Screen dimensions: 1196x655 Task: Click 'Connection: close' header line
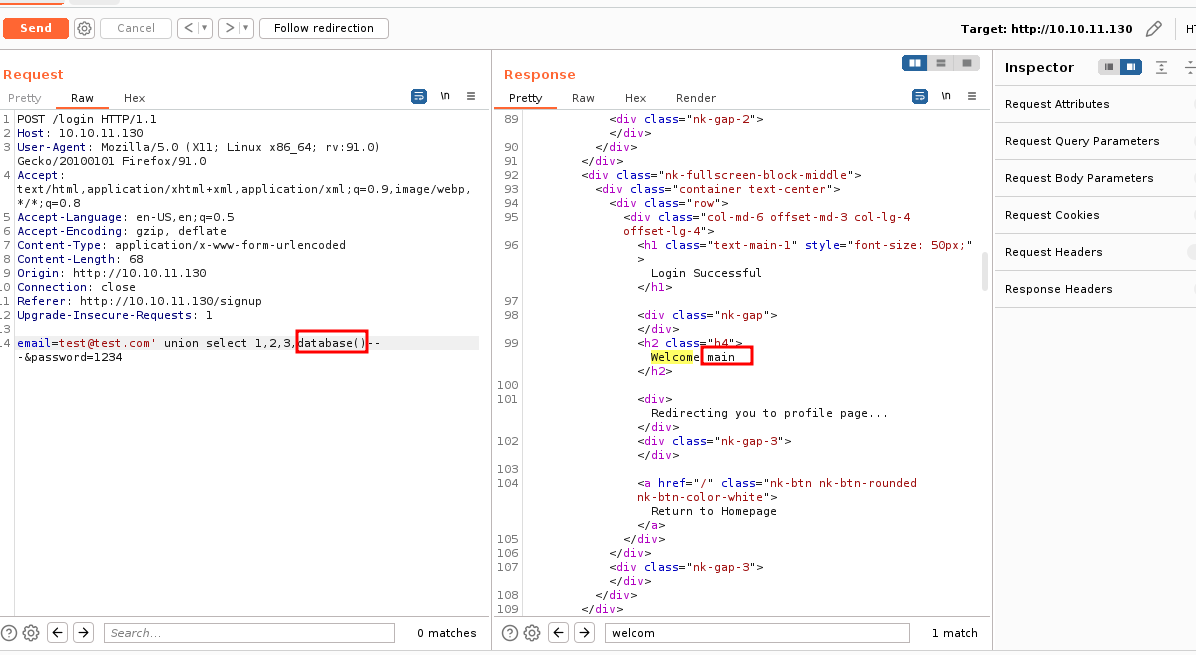76,287
